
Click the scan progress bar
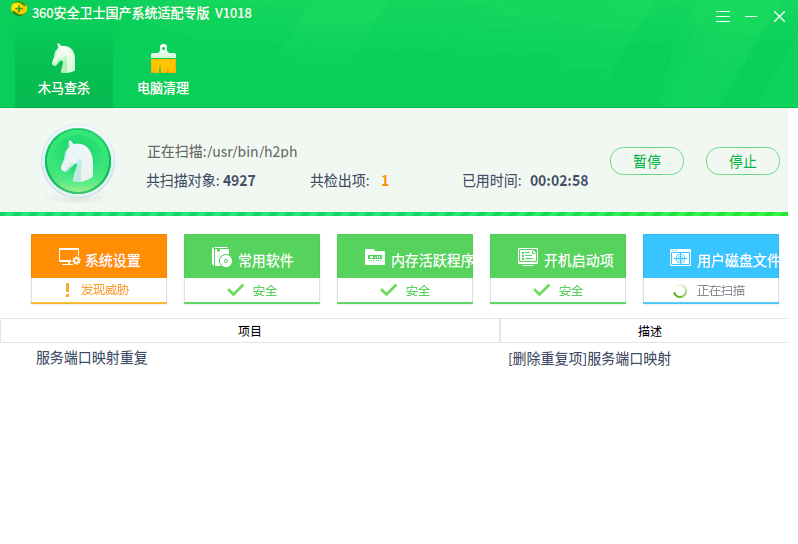(x=394, y=214)
